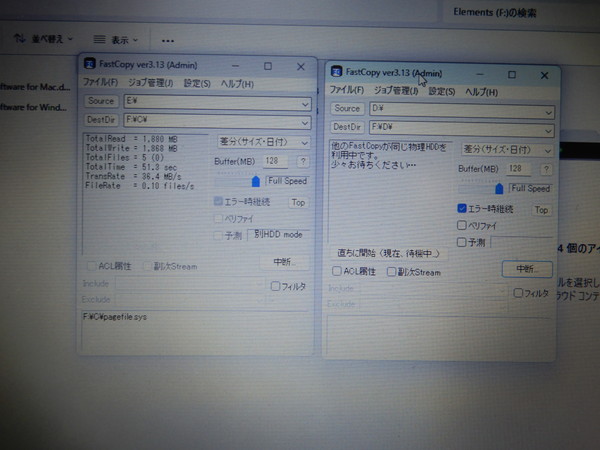Click the Elements (F:) search box in Explorer

[x=520, y=13]
